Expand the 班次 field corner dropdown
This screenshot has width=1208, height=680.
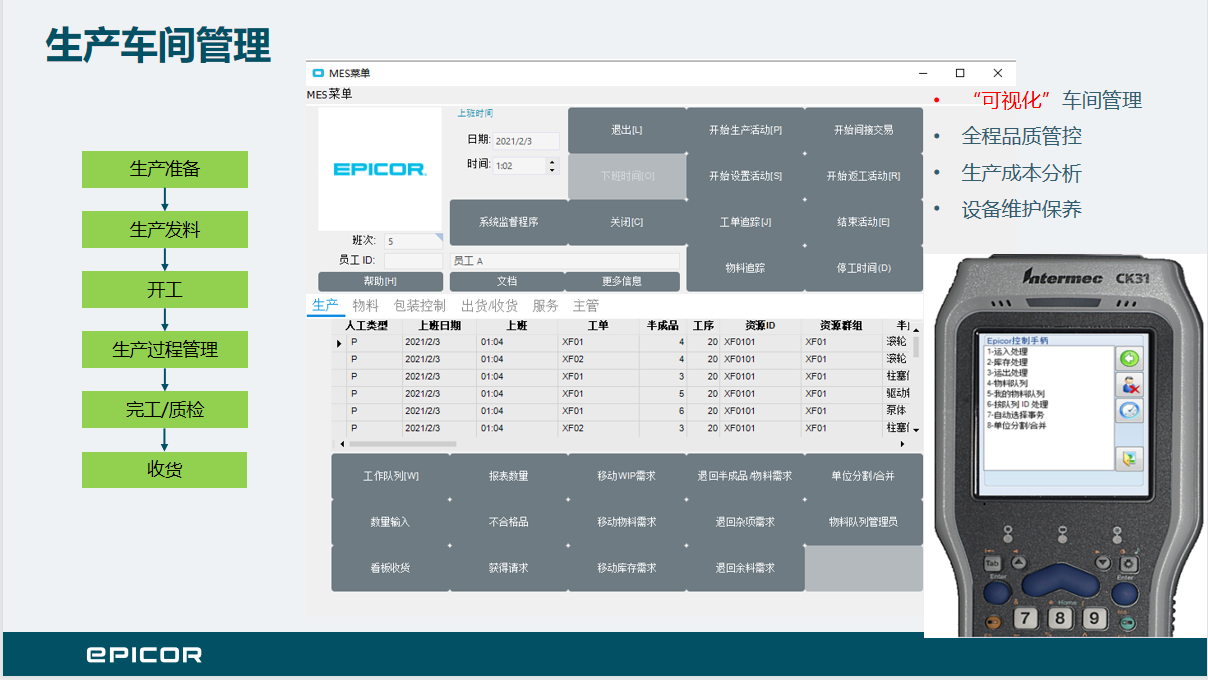pos(436,237)
